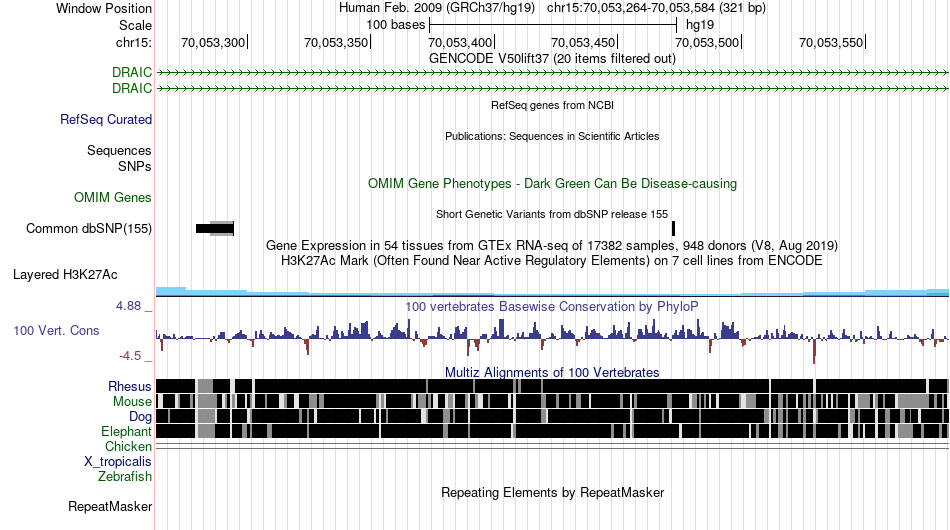The image size is (950, 530).
Task: Click the 100 Vert. Cons track label
Action: click(56, 331)
